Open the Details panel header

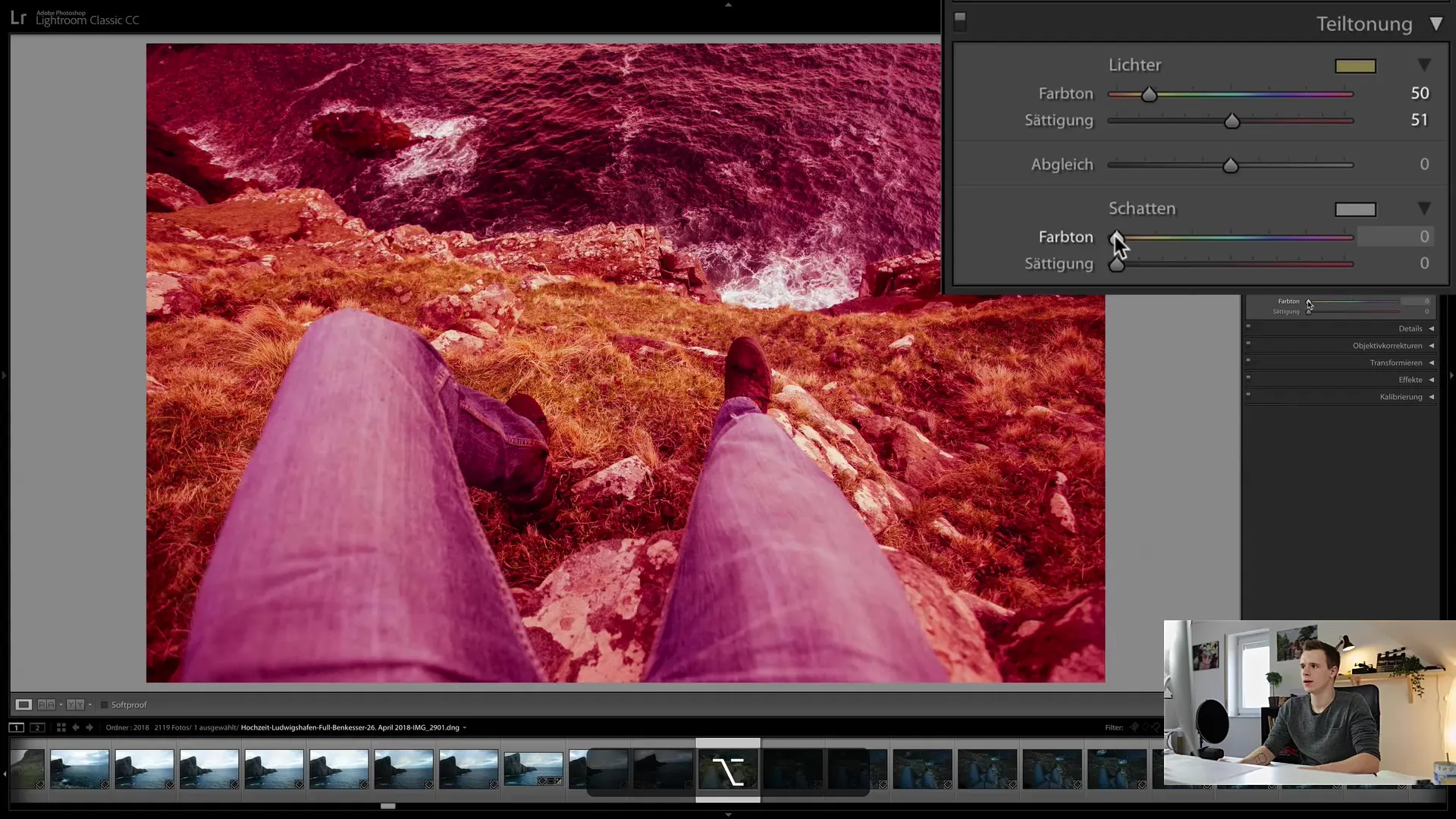tap(1341, 328)
